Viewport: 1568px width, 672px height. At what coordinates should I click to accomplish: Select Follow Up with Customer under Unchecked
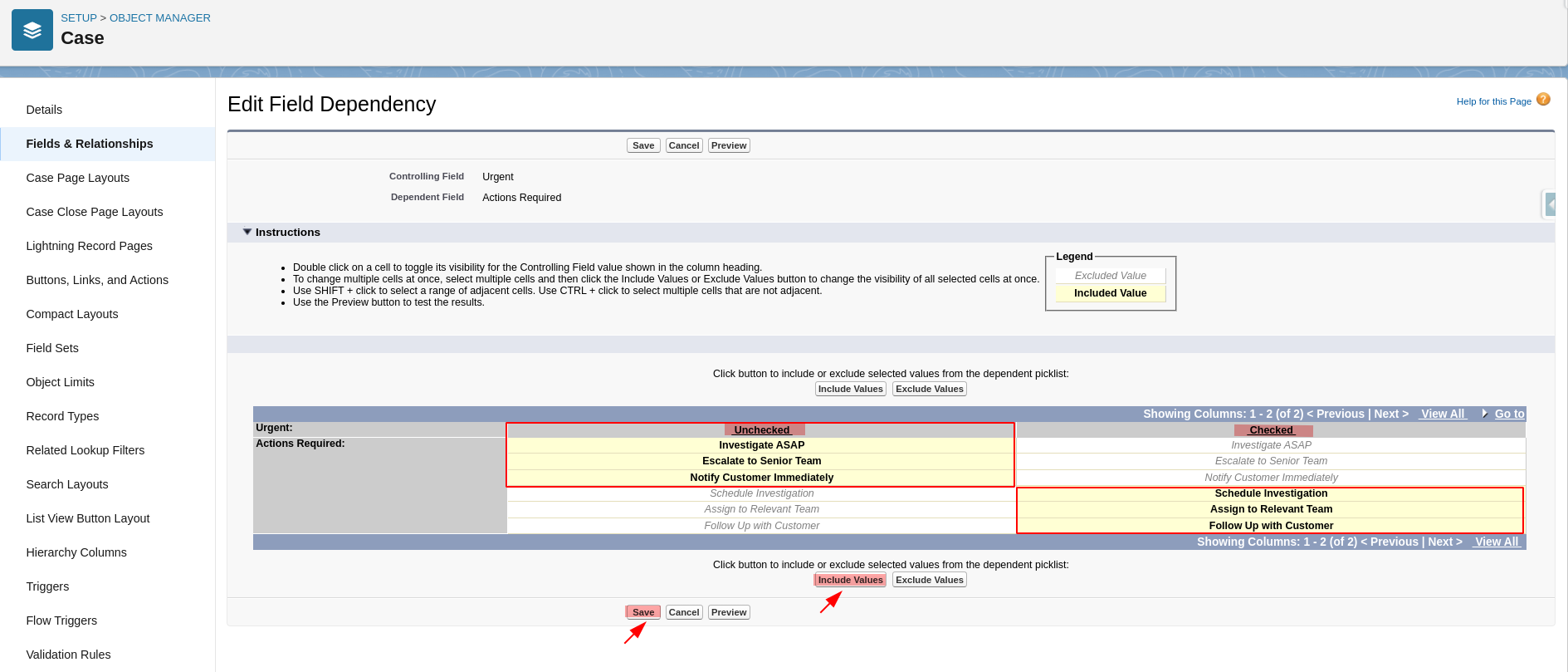tap(762, 526)
